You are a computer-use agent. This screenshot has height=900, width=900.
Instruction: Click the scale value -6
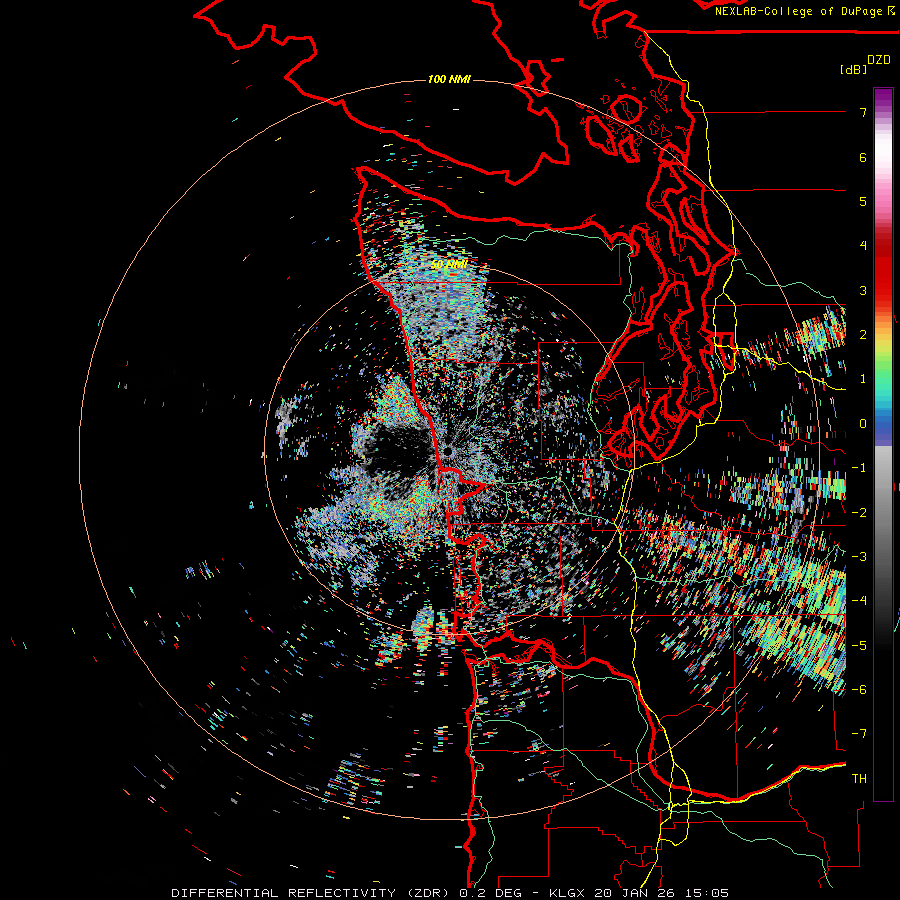click(x=859, y=690)
